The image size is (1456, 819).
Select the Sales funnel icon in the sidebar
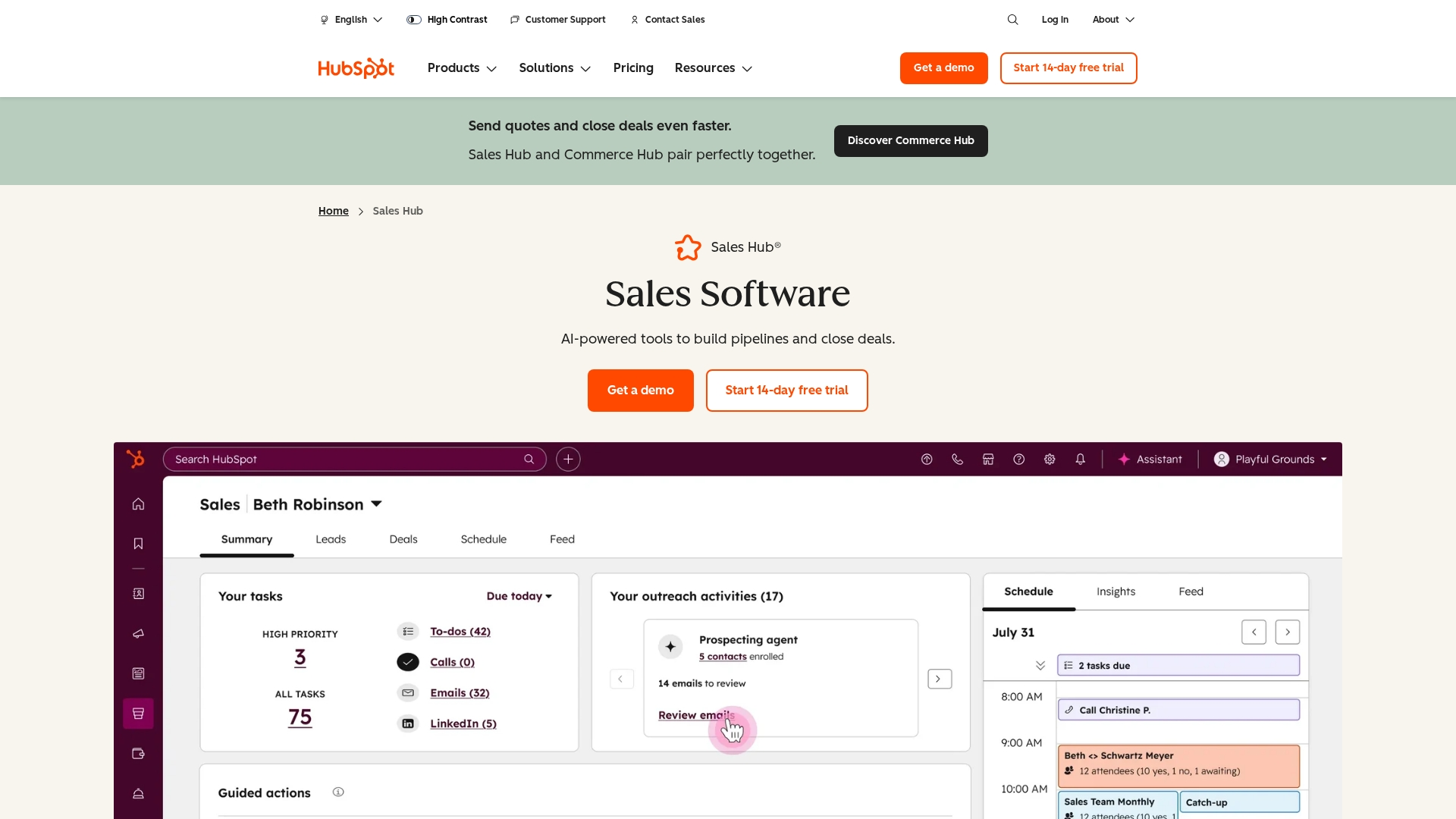138,713
